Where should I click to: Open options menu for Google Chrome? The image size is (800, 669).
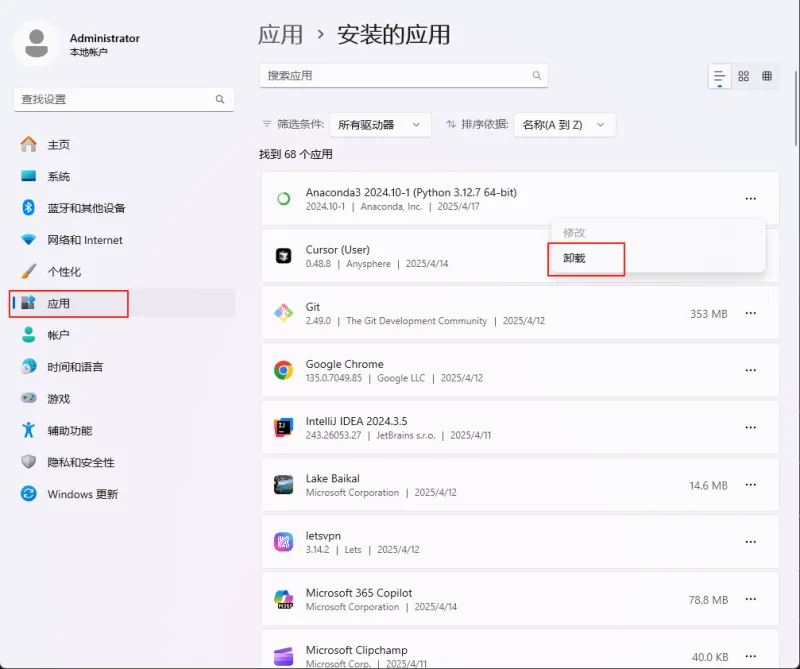(751, 370)
